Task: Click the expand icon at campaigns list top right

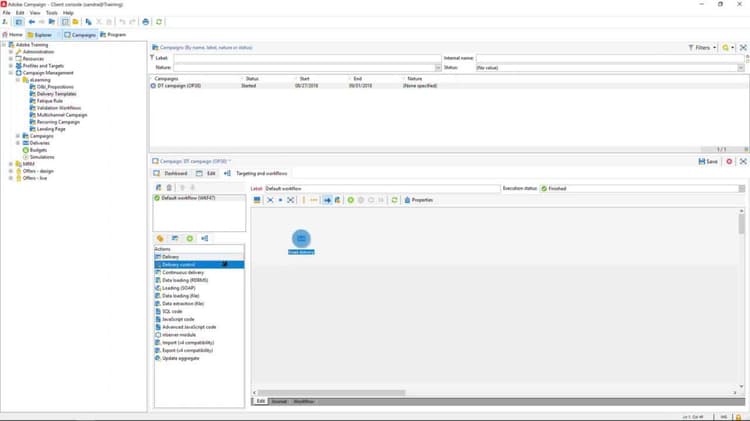Action: click(x=743, y=47)
